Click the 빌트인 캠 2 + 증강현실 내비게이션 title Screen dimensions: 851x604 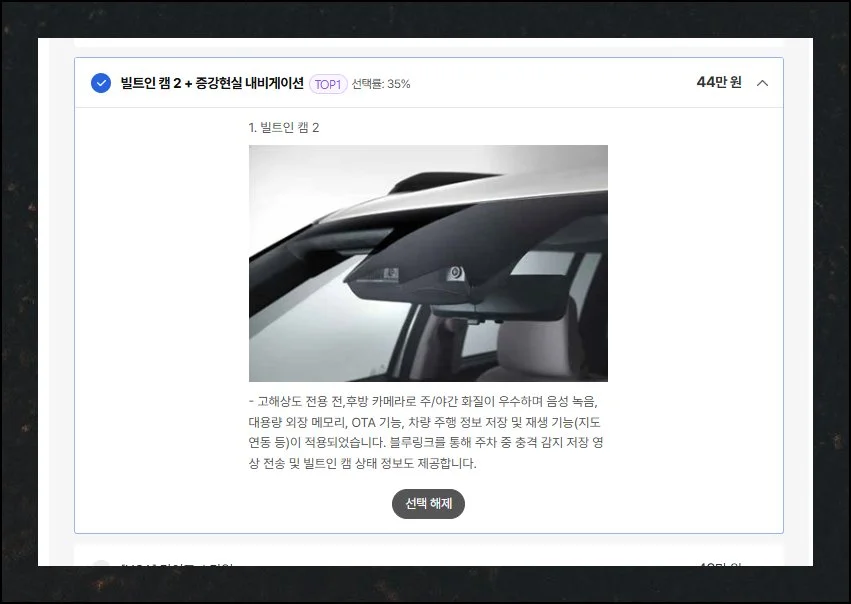coord(211,83)
